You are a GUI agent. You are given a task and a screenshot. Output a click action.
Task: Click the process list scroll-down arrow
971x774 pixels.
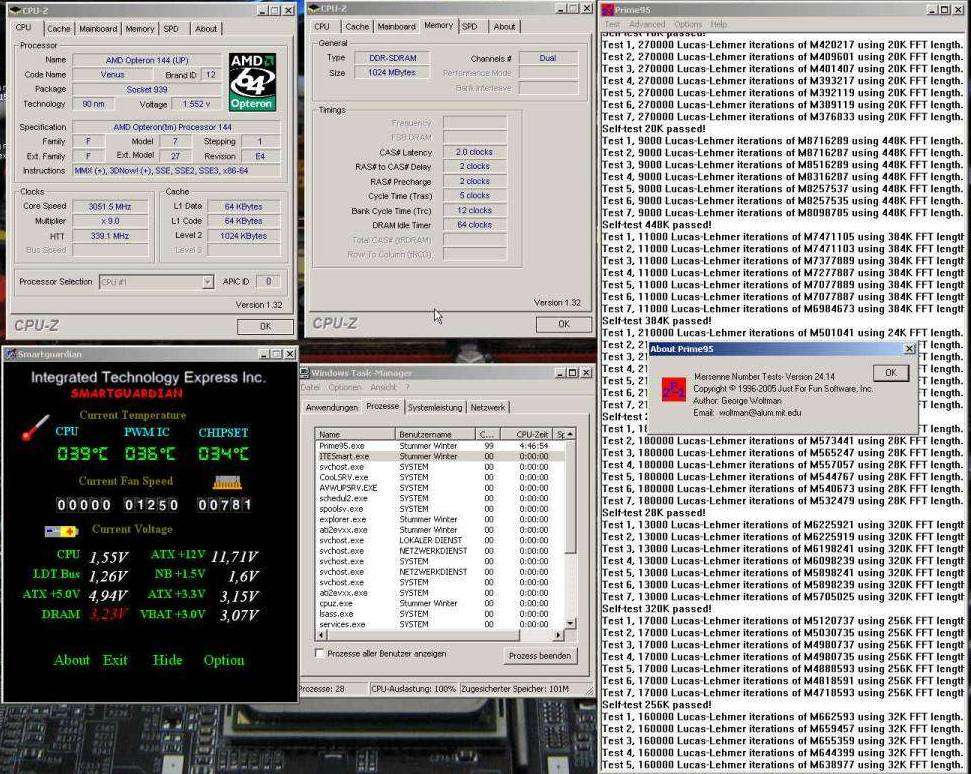pyautogui.click(x=570, y=624)
